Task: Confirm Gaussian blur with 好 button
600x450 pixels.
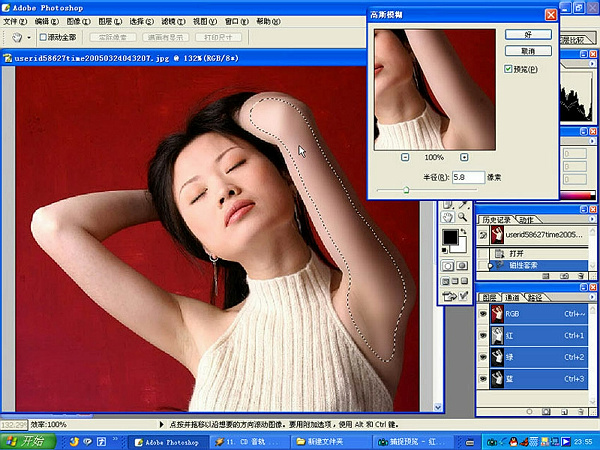Action: [528, 35]
